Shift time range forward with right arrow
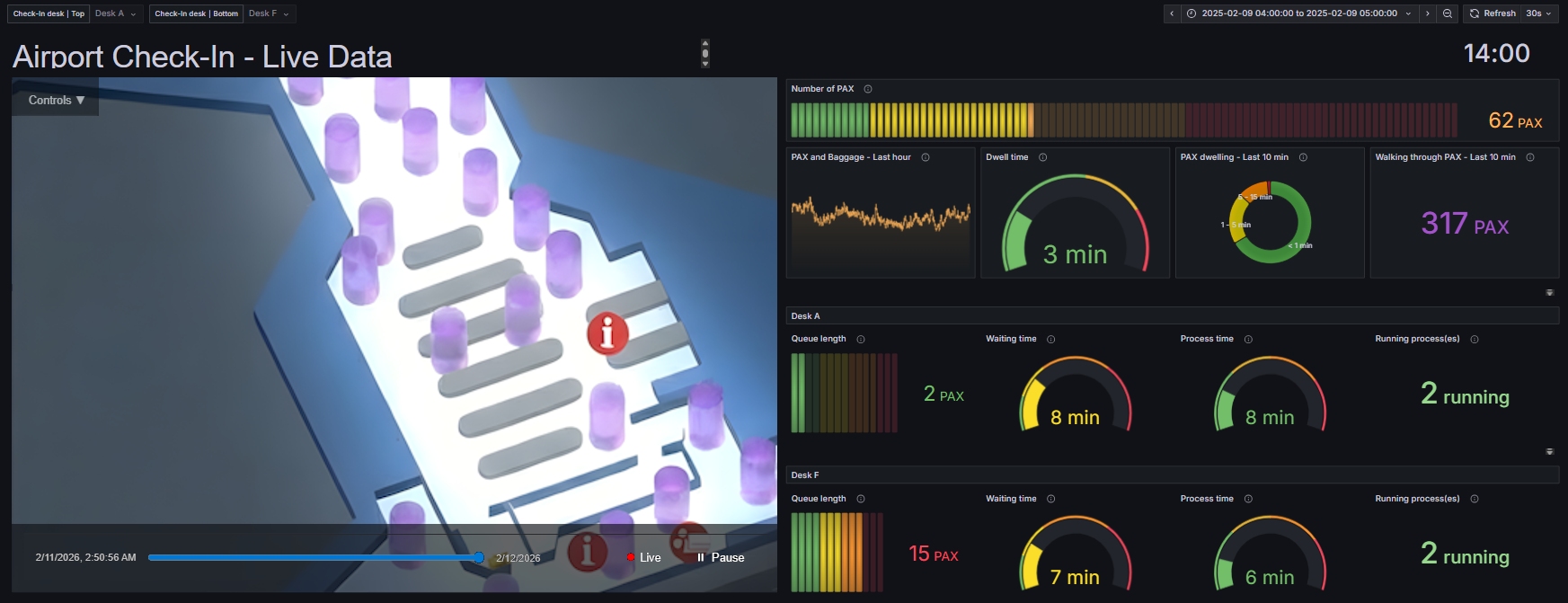The width and height of the screenshot is (1568, 603). [x=1428, y=13]
